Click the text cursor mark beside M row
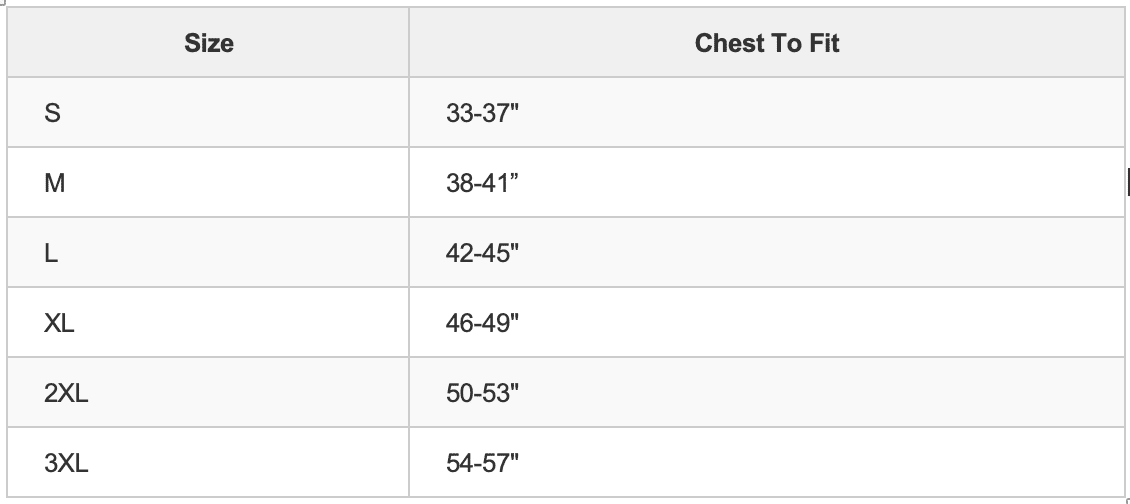This screenshot has width=1130, height=504. tap(1128, 182)
